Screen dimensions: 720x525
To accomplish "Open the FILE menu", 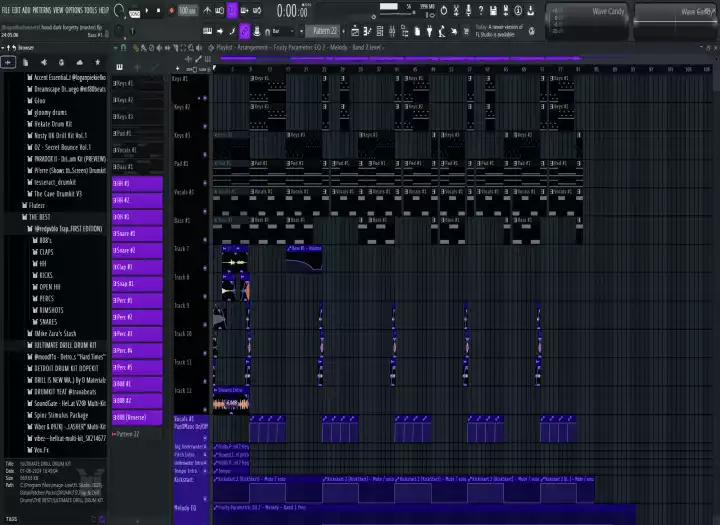I will click(8, 9).
